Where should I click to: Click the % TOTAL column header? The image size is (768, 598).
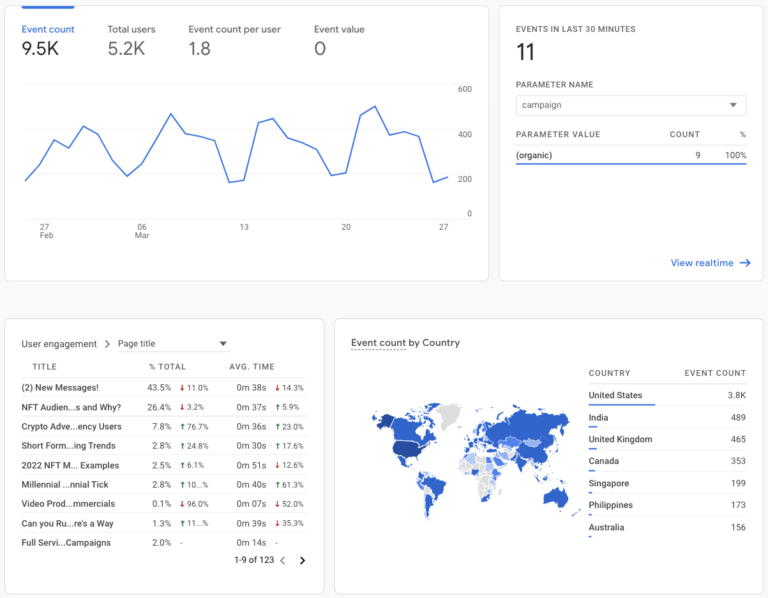coord(167,367)
